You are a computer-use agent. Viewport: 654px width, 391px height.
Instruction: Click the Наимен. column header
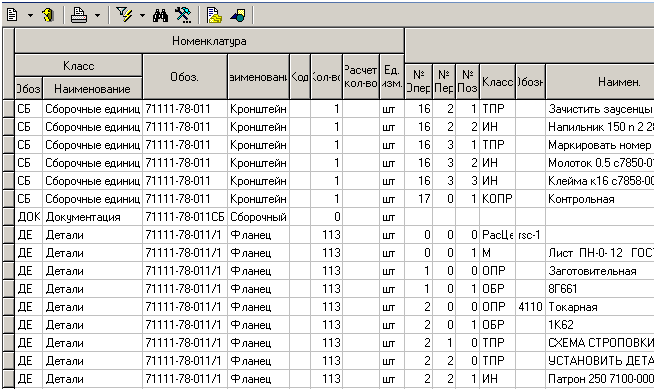[x=600, y=81]
